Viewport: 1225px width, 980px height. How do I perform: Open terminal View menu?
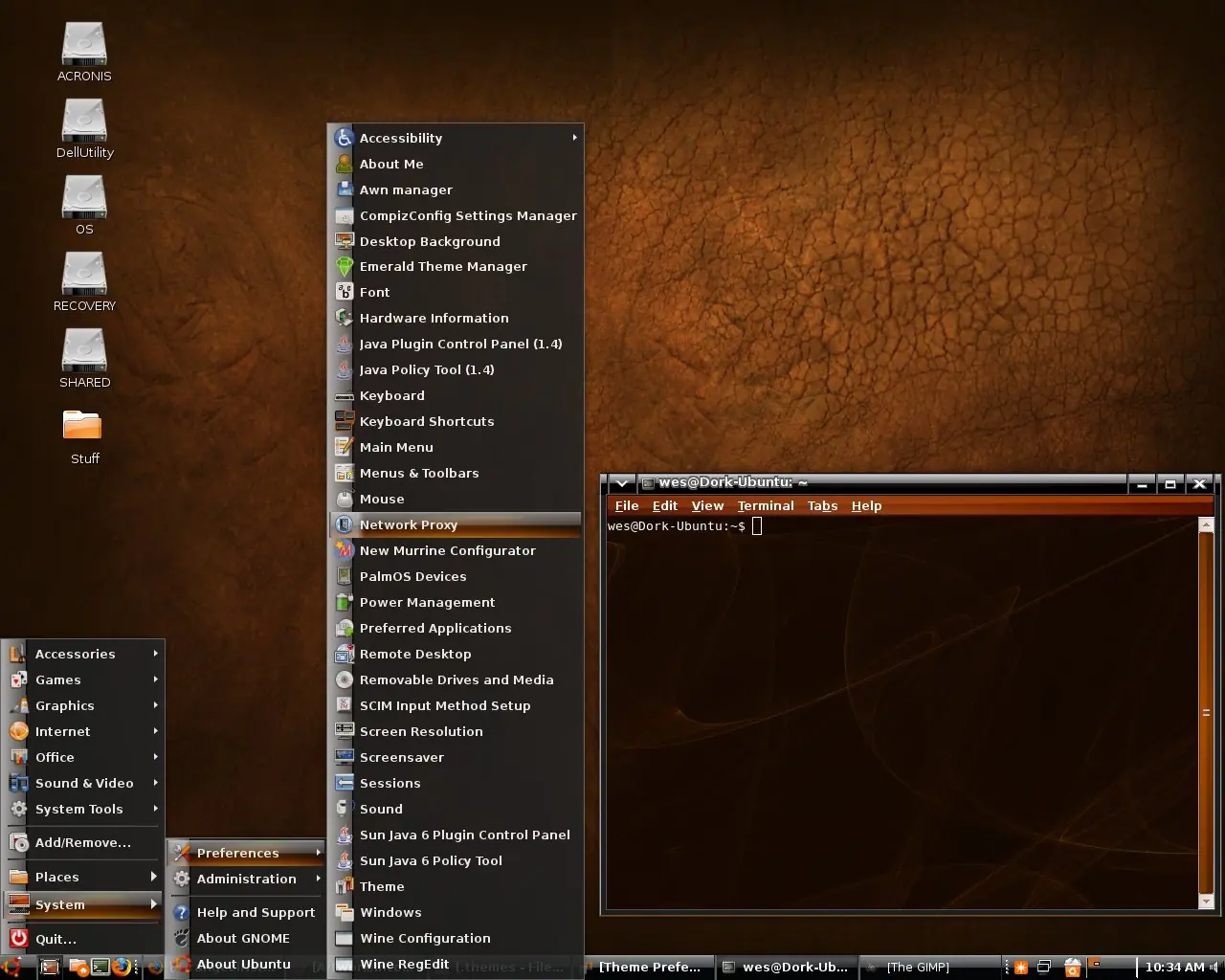coord(707,506)
